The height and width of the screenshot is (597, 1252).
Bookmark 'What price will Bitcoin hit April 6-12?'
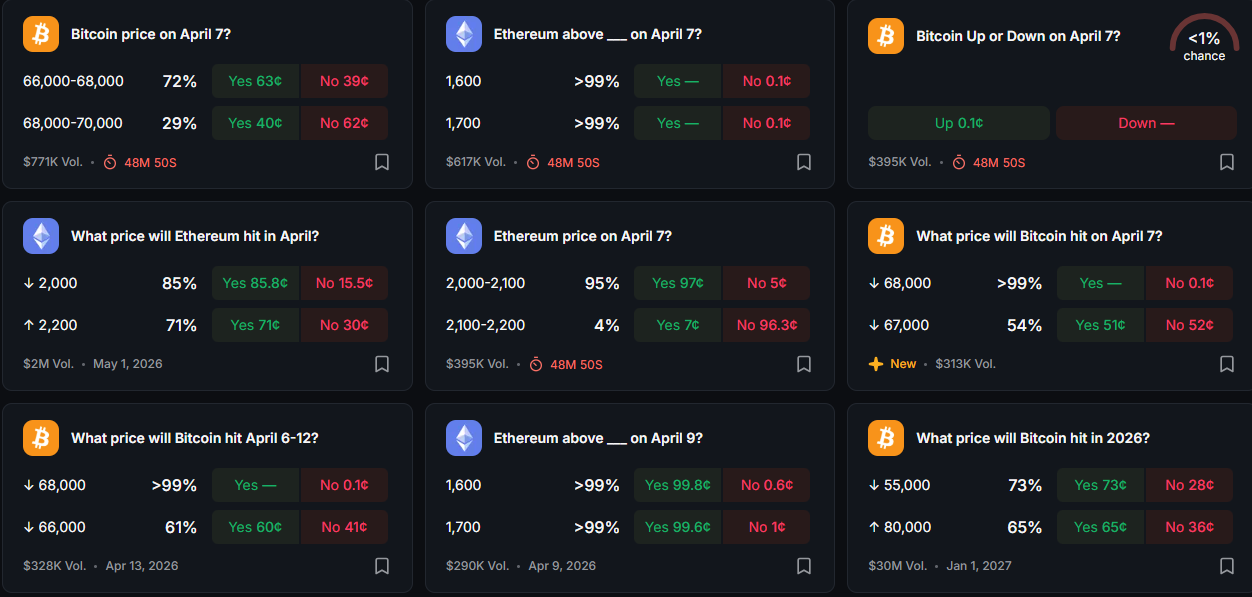[381, 566]
